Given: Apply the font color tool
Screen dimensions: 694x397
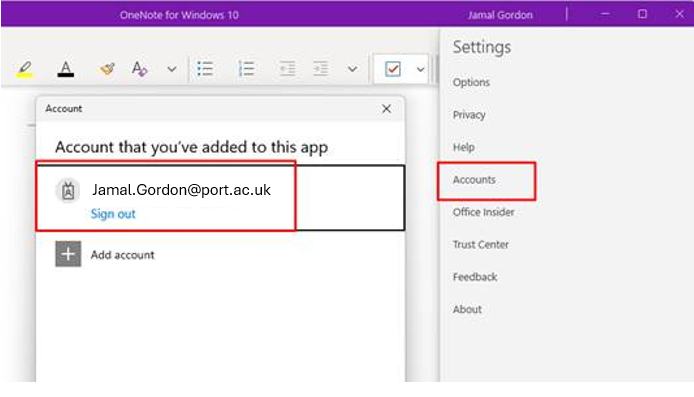Looking at the screenshot, I should click(66, 69).
